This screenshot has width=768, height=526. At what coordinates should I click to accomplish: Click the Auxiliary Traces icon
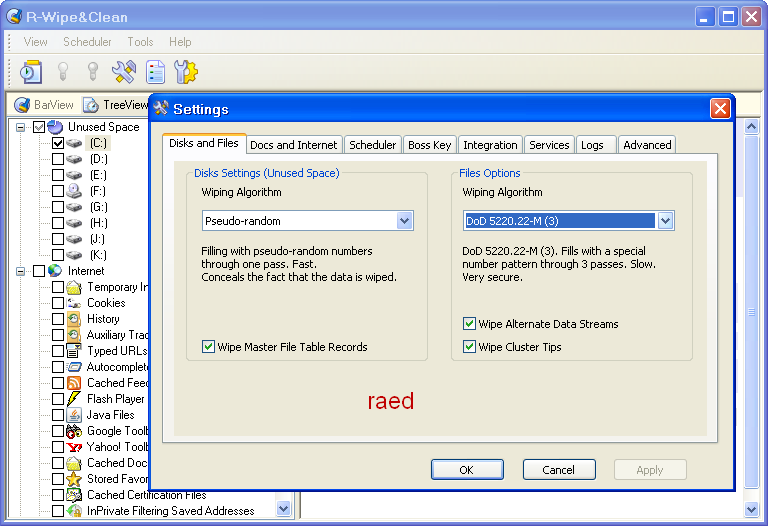tap(74, 335)
